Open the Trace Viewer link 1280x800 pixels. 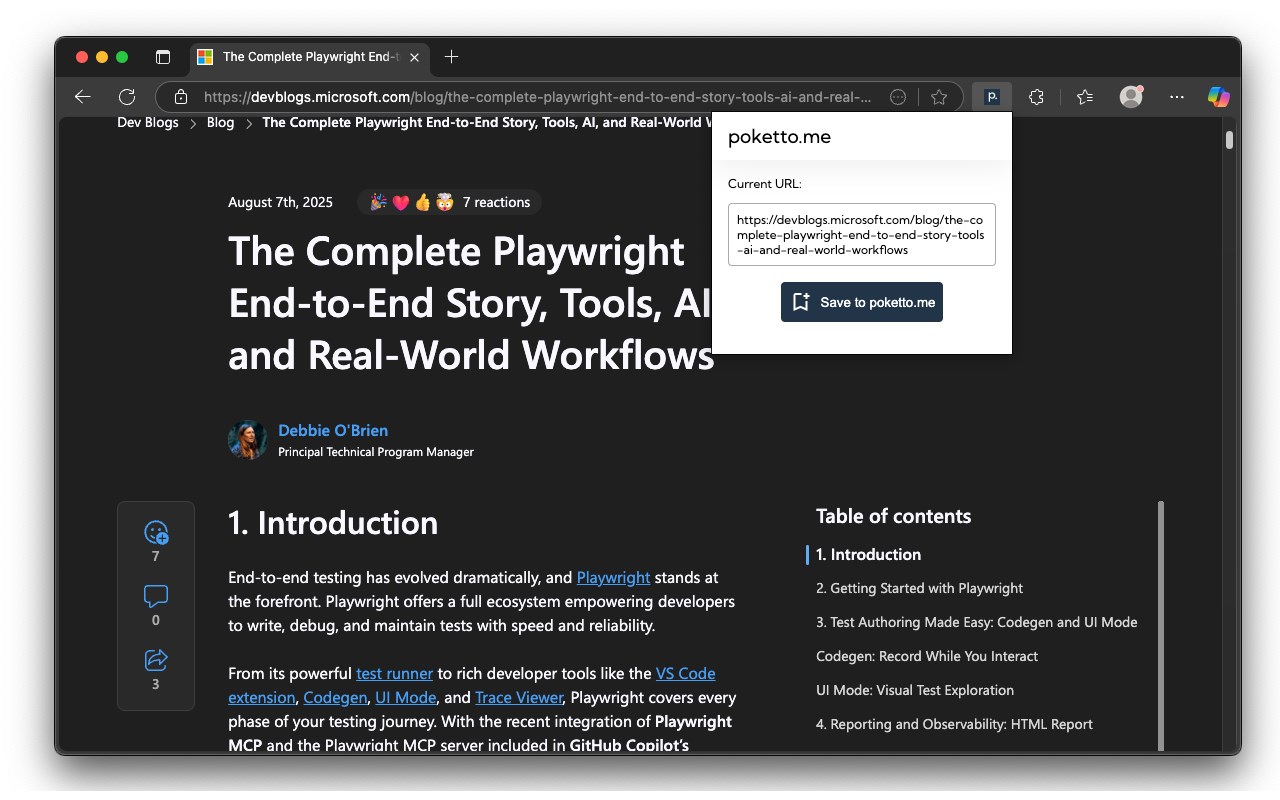(519, 697)
